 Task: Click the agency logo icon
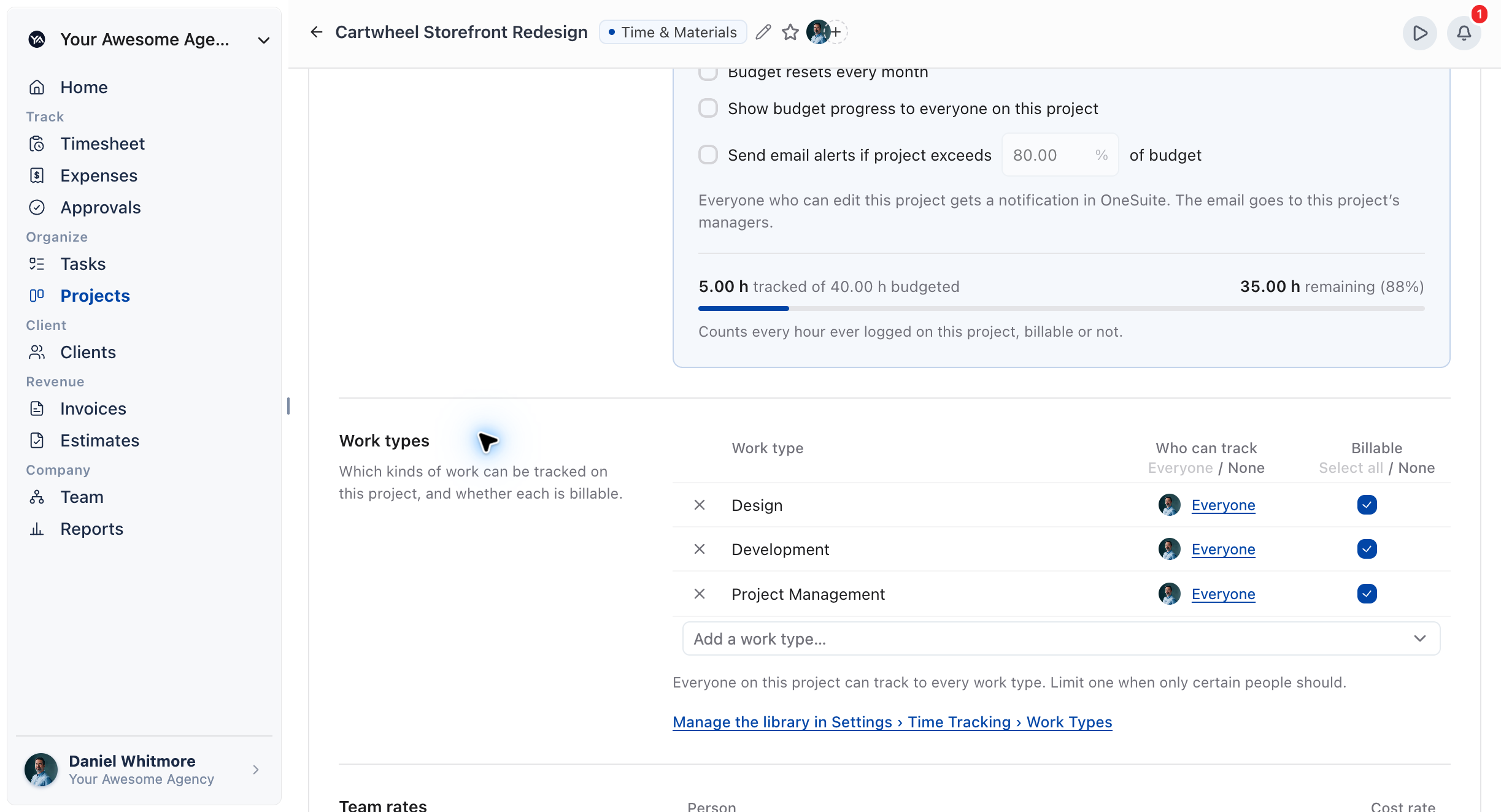(37, 39)
